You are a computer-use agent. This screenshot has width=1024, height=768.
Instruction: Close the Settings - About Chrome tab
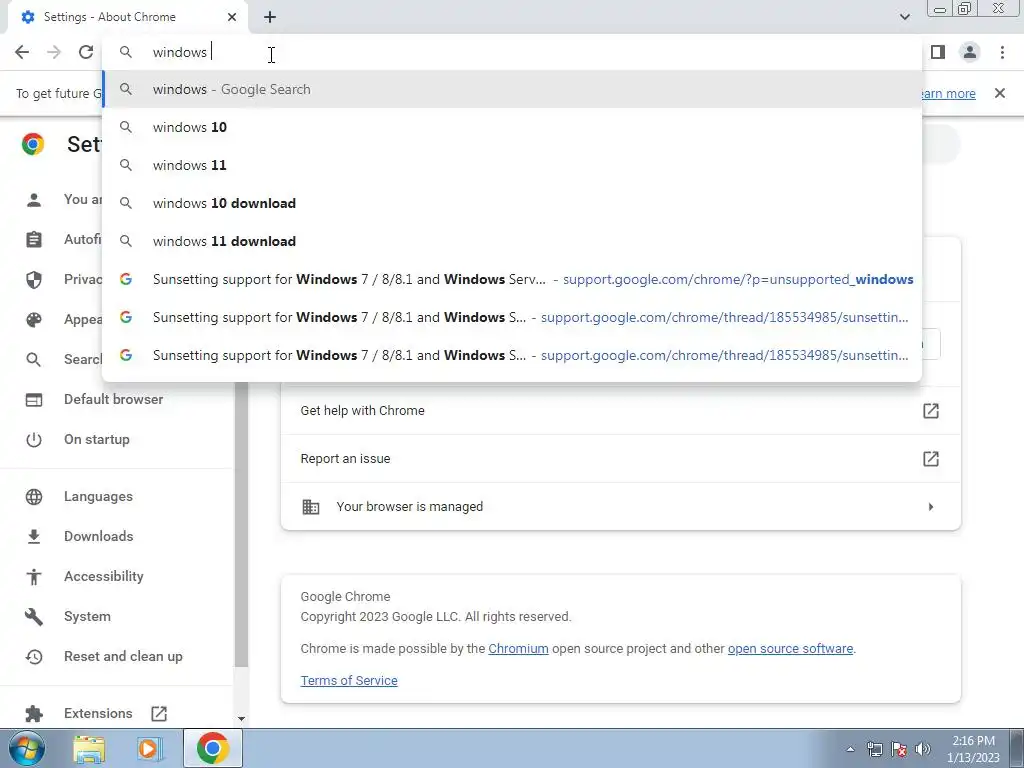coord(232,17)
